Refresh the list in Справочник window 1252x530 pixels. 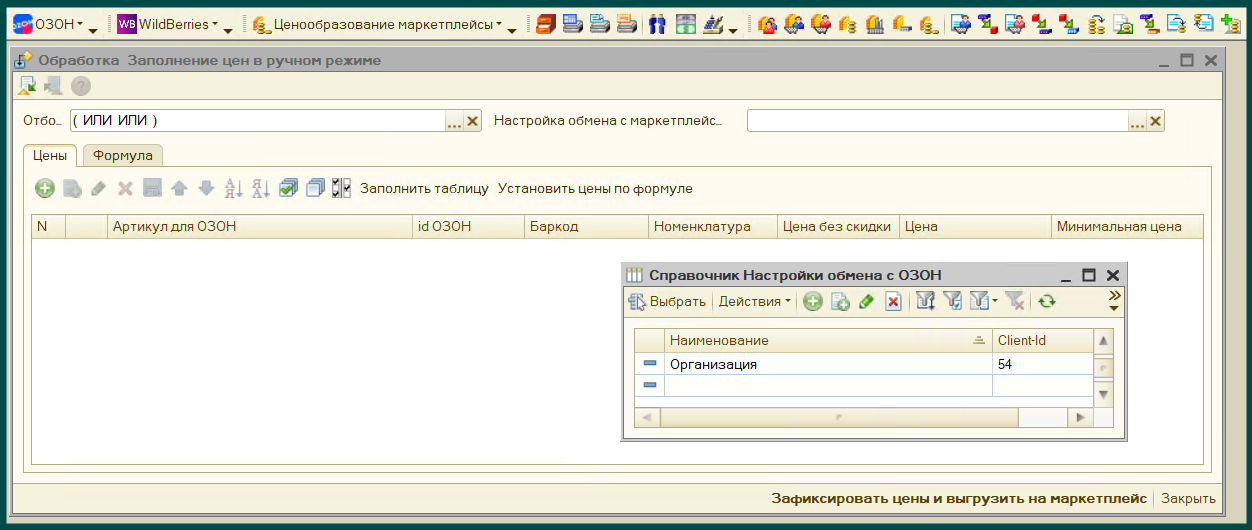[1047, 301]
